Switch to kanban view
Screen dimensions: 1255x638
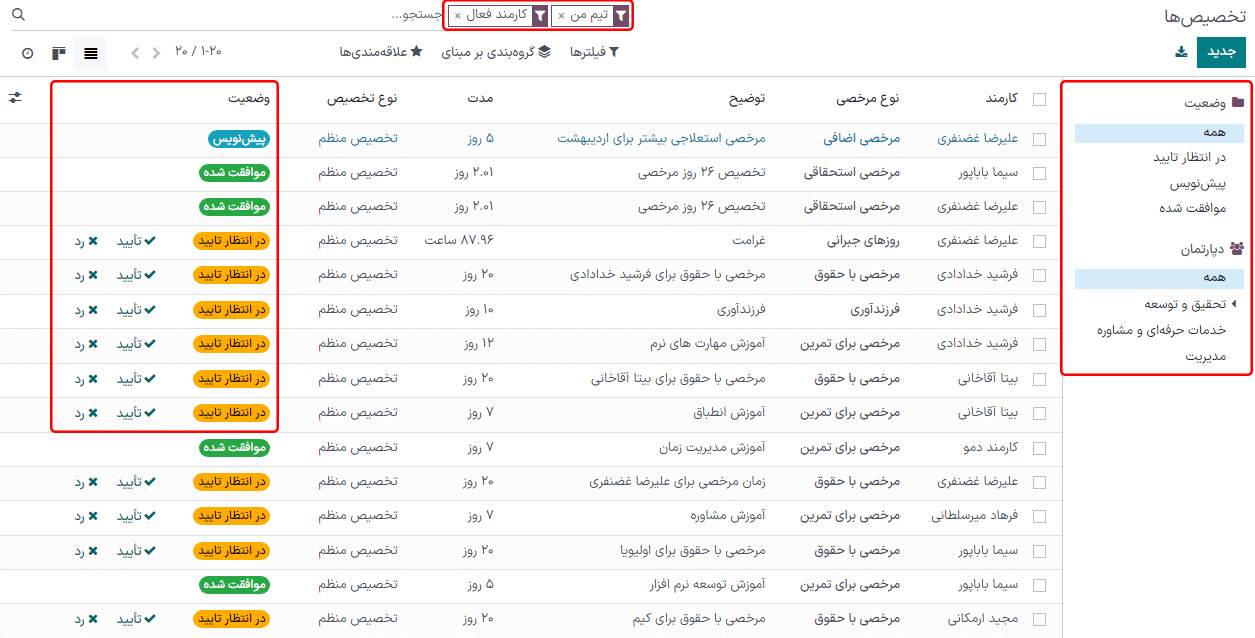coord(59,53)
